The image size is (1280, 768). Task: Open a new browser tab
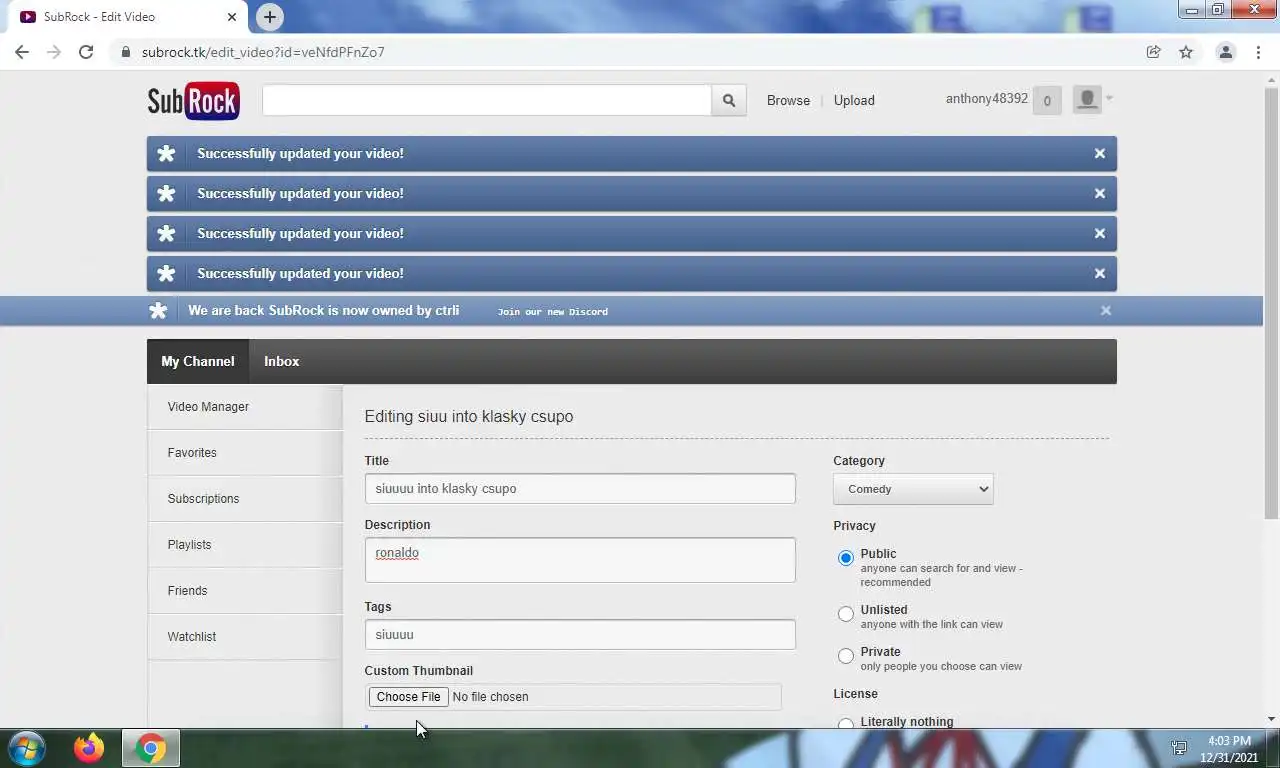click(x=269, y=17)
